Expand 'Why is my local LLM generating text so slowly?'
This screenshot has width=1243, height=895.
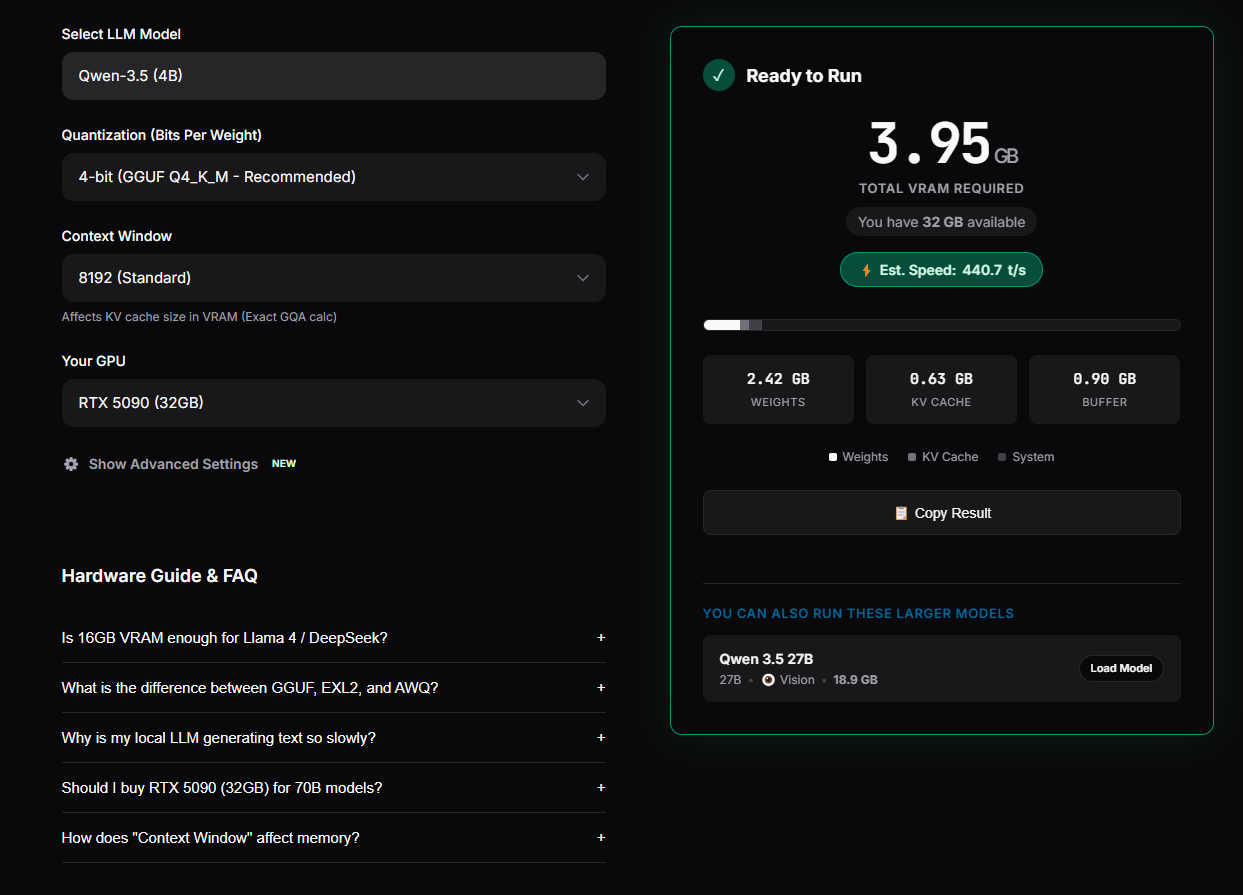(334, 738)
